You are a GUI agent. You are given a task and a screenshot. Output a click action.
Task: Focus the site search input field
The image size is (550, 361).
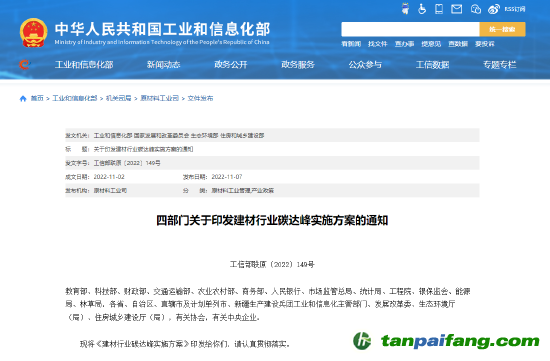[x=410, y=29]
